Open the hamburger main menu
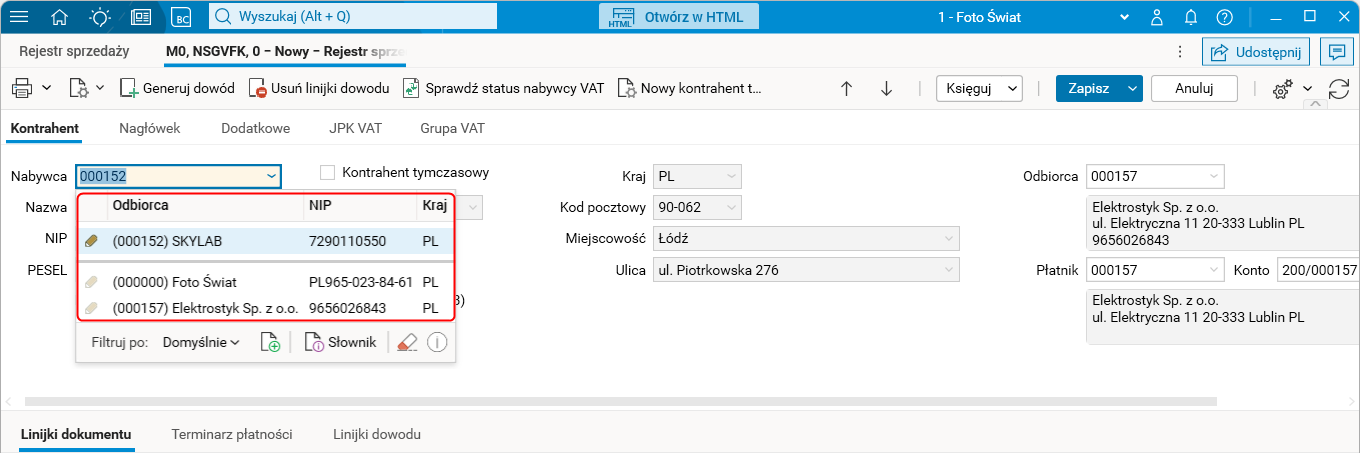The width and height of the screenshot is (1360, 453). coord(19,16)
